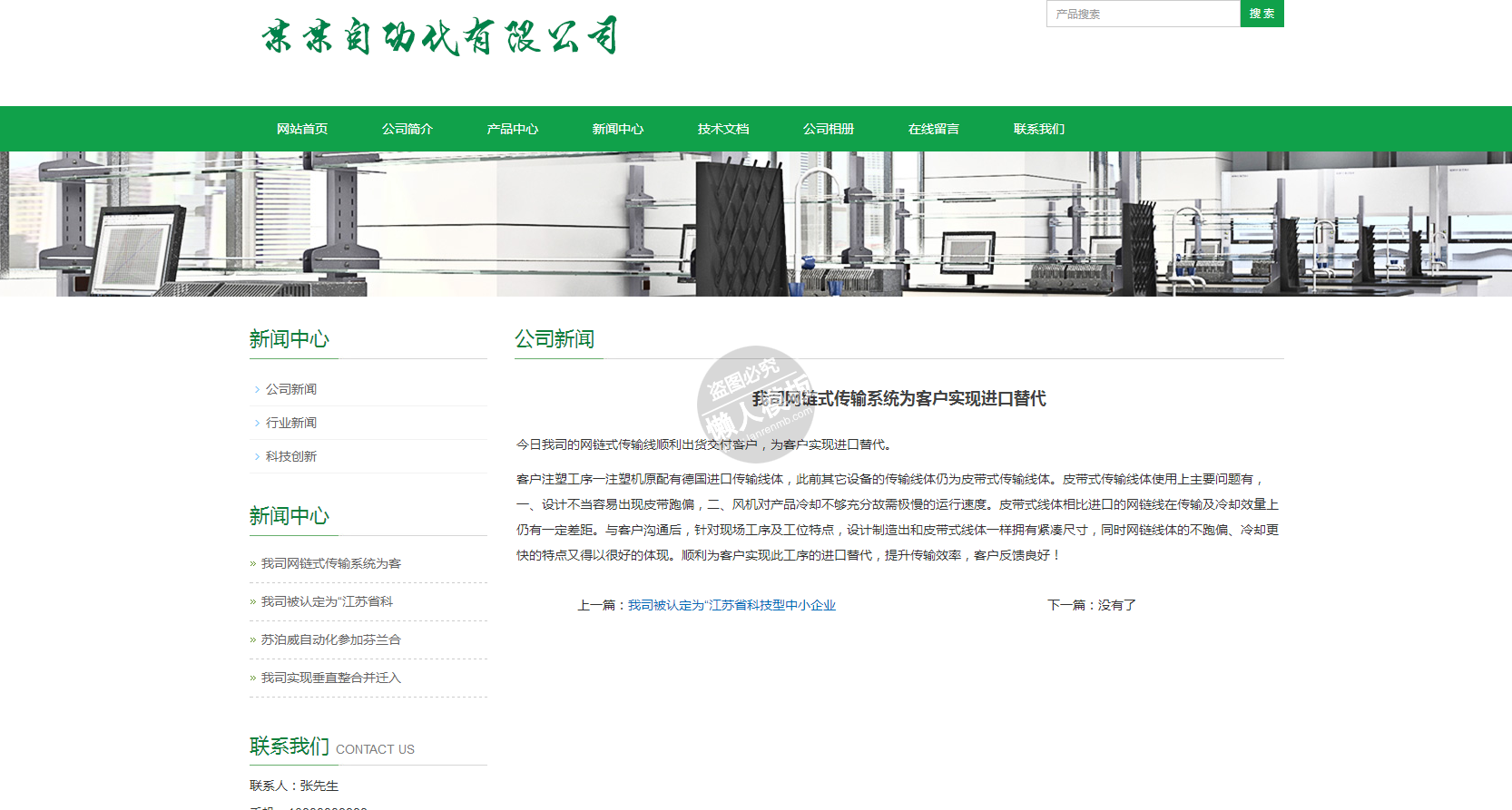Open the 技术文档 menu item
This screenshot has width=1512, height=810.
pyautogui.click(x=723, y=129)
